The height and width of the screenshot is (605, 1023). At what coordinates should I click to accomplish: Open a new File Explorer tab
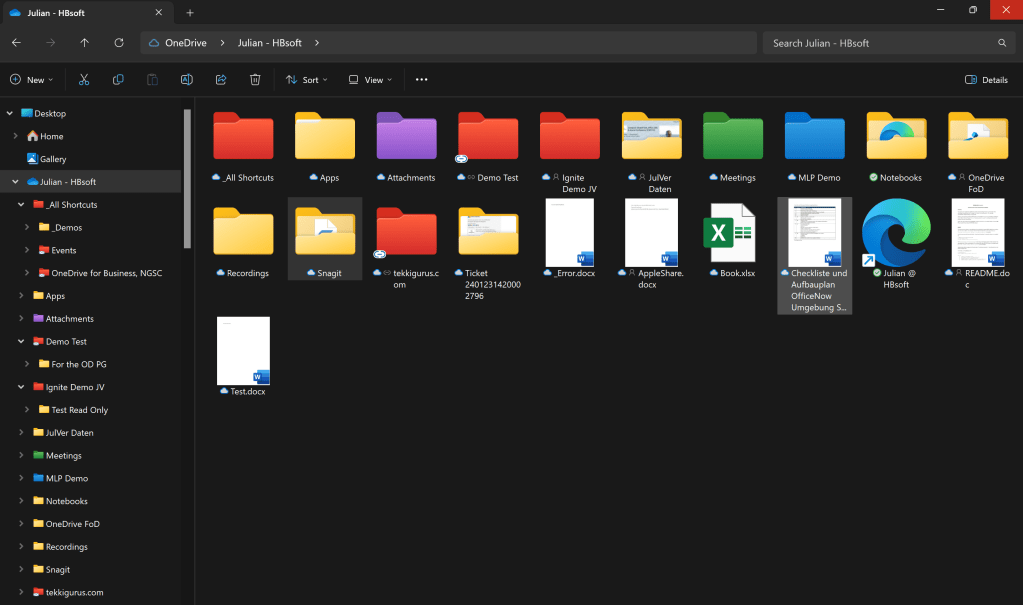(190, 14)
